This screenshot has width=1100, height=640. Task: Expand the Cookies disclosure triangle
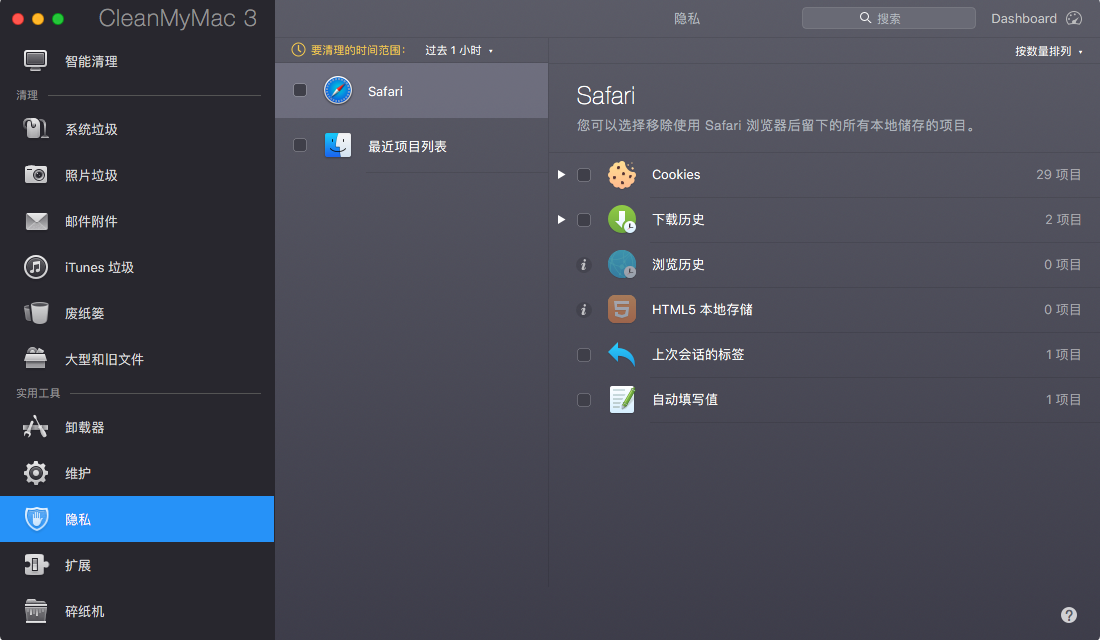561,175
